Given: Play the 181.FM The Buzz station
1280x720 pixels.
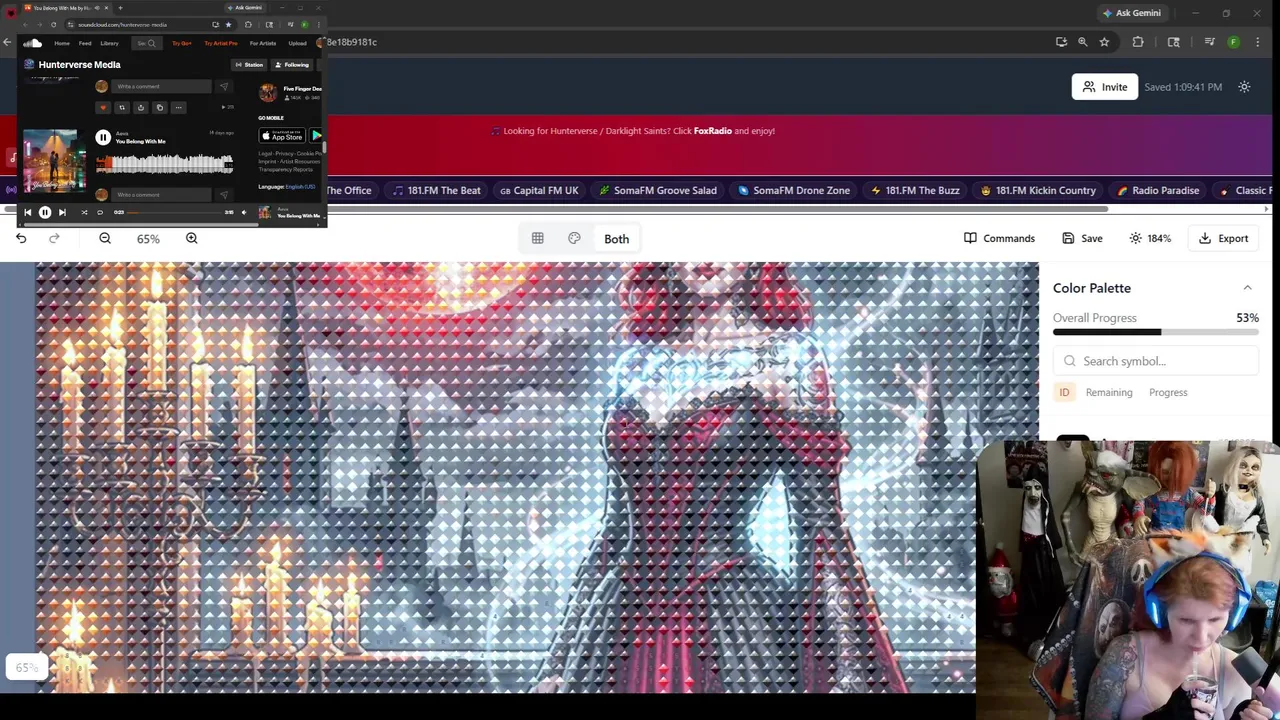Looking at the screenshot, I should point(915,190).
